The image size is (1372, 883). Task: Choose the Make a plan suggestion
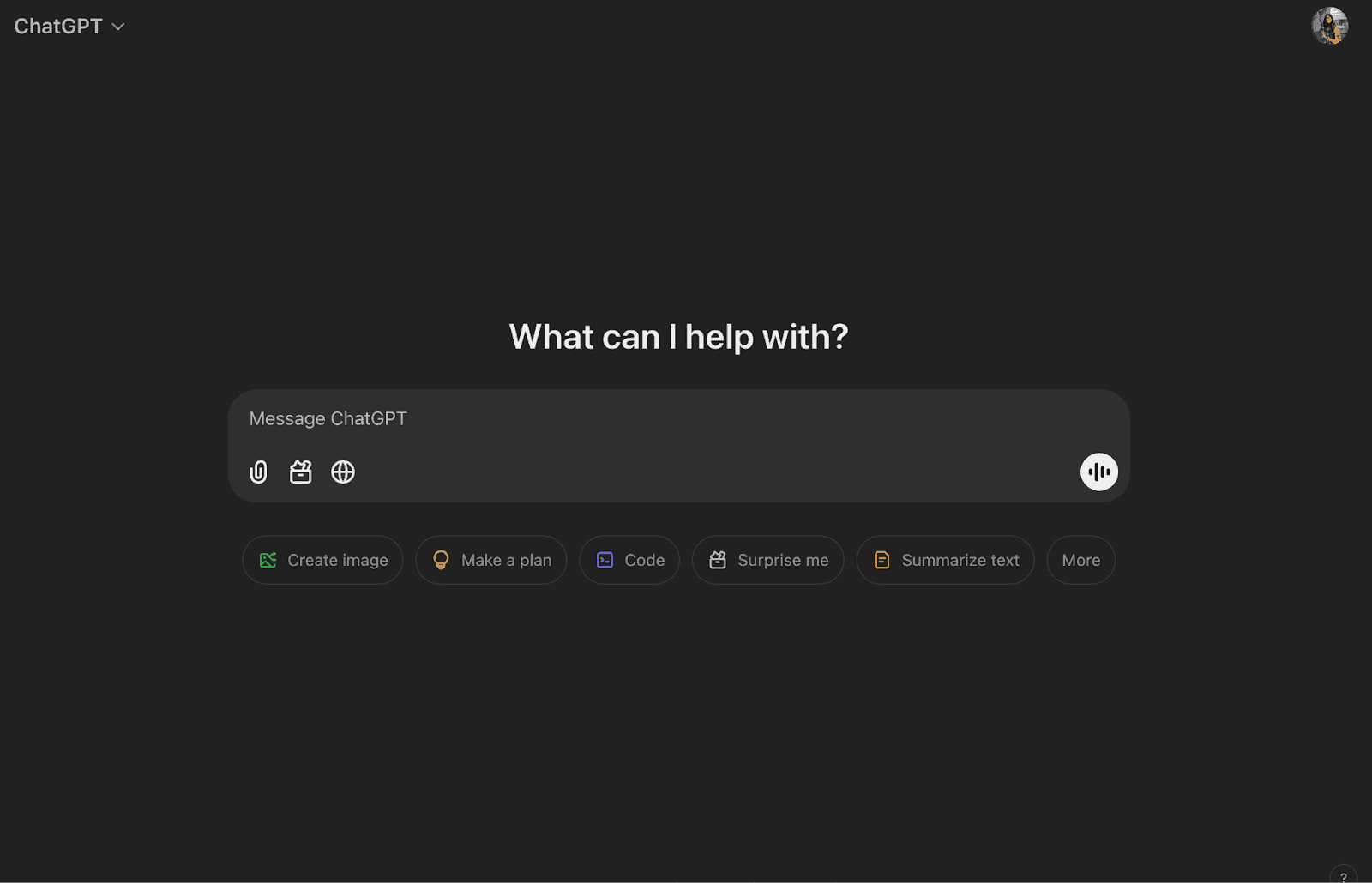pyautogui.click(x=491, y=560)
